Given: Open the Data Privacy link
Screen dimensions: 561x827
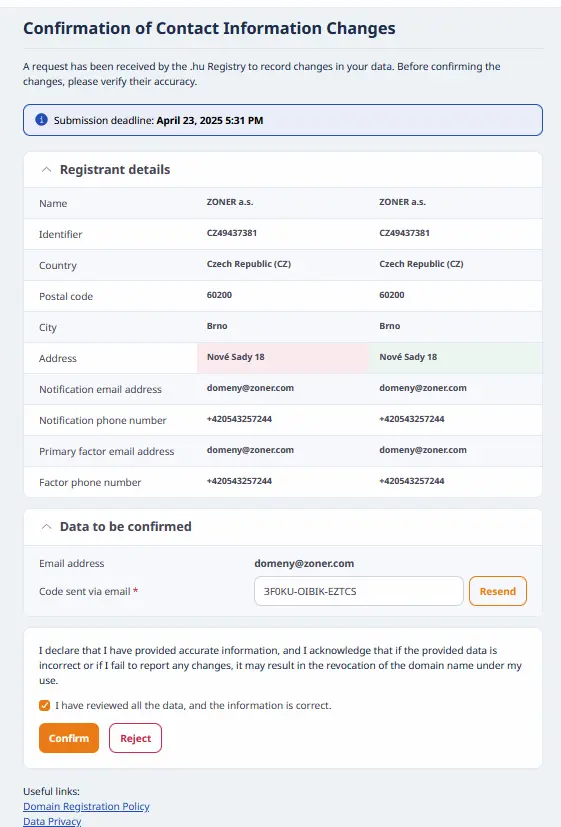Looking at the screenshot, I should (52, 821).
